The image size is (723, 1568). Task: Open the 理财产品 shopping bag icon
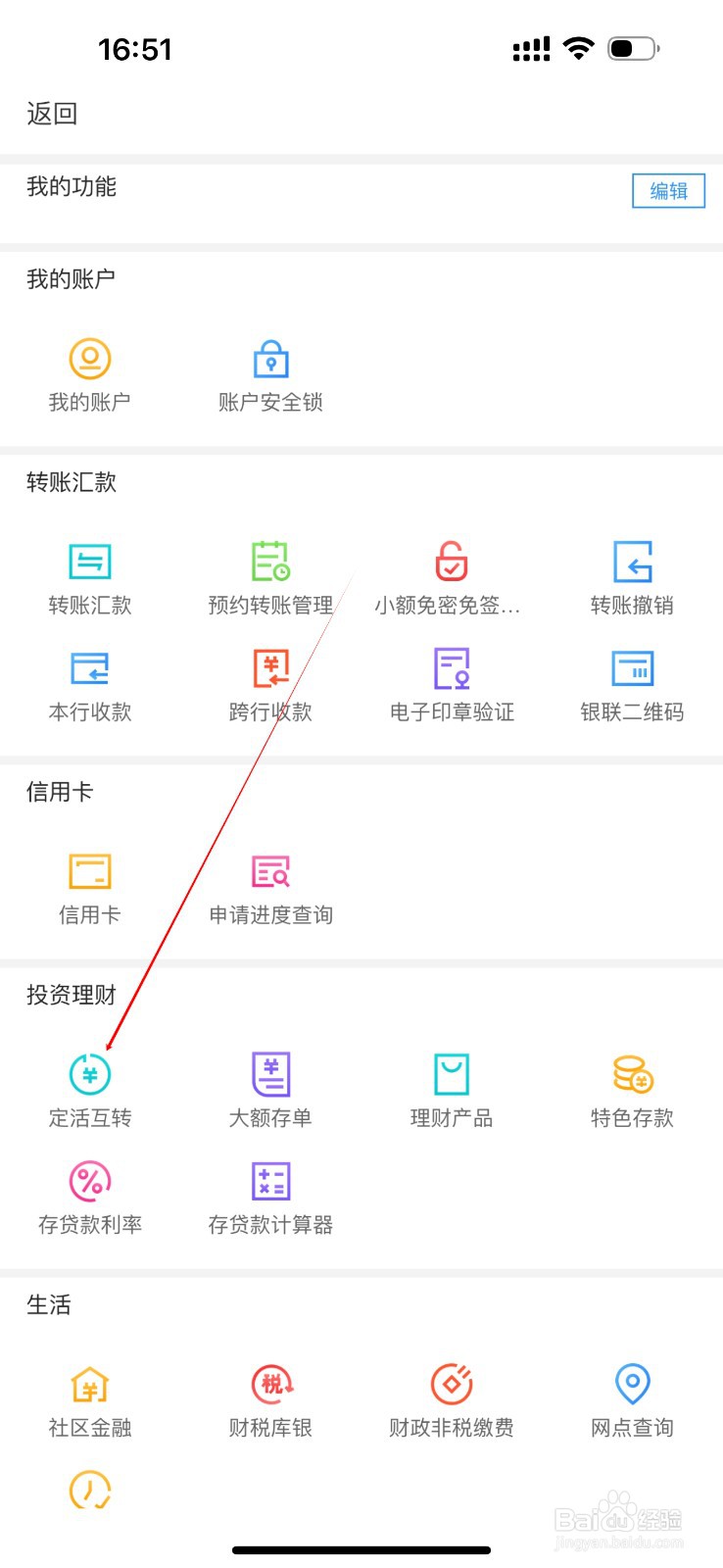[x=452, y=1074]
